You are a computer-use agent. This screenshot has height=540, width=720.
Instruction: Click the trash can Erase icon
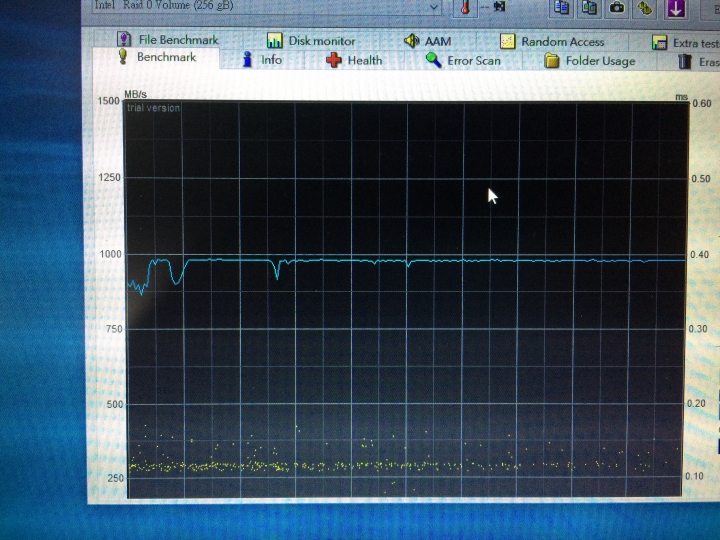685,62
